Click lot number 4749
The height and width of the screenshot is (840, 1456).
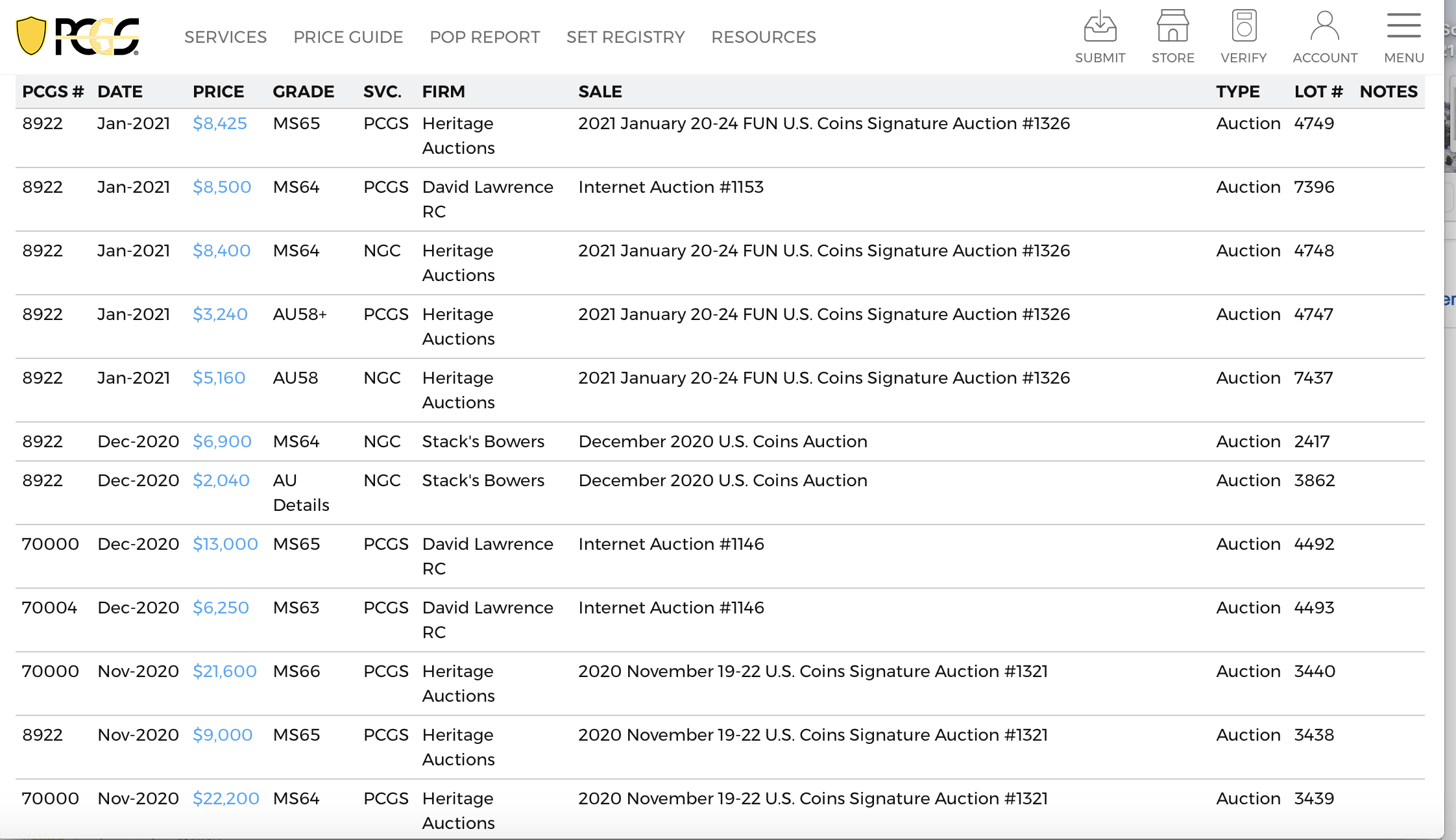1314,123
